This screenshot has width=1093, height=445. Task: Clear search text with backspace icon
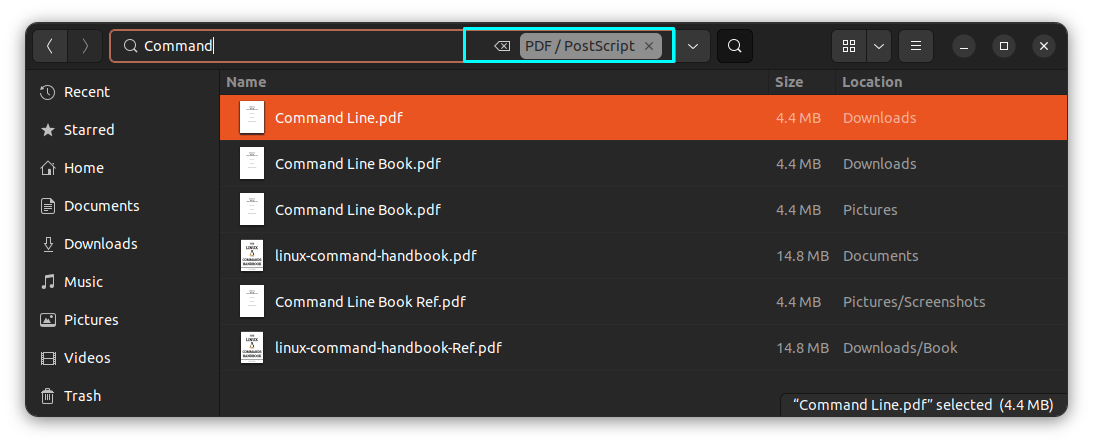tap(502, 46)
